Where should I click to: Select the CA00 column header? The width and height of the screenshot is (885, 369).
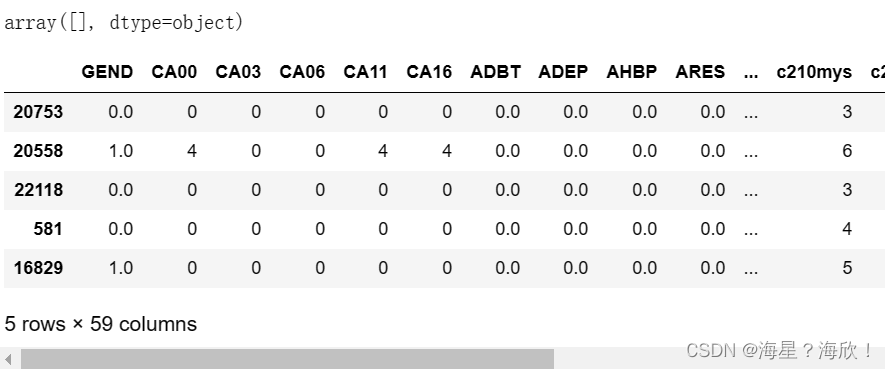[x=174, y=72]
